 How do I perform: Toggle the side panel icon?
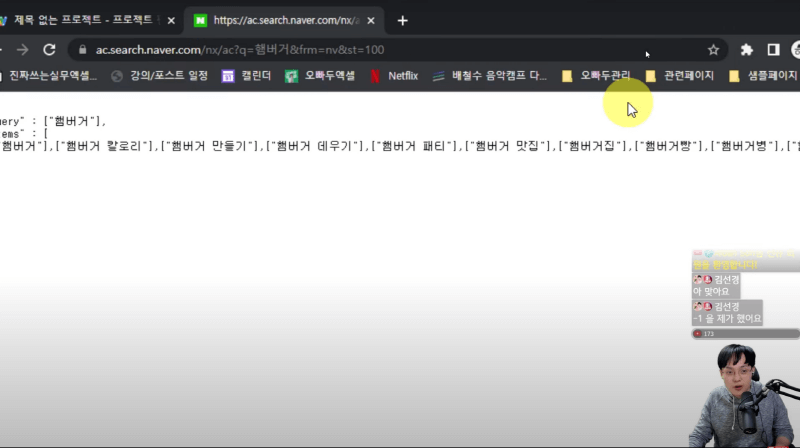pos(773,49)
